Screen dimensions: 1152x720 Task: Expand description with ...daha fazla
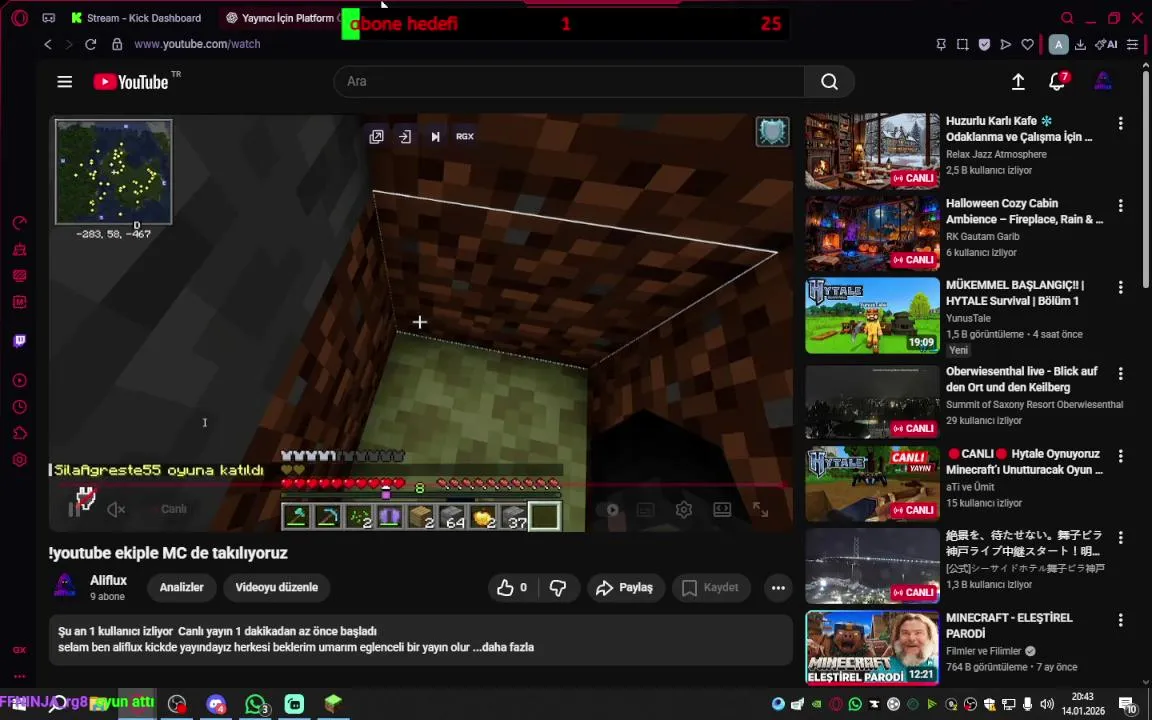[503, 647]
